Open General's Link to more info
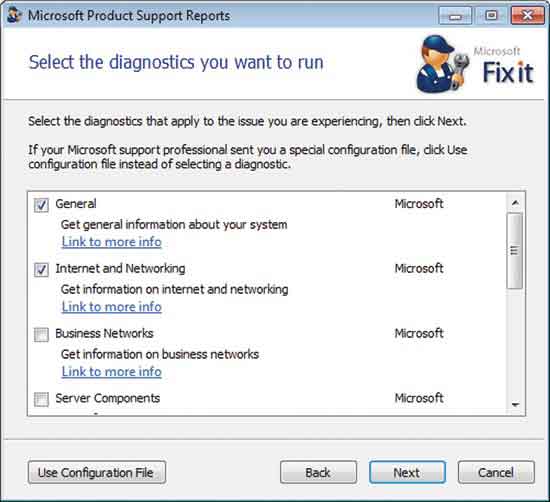The image size is (550, 502). [112, 242]
